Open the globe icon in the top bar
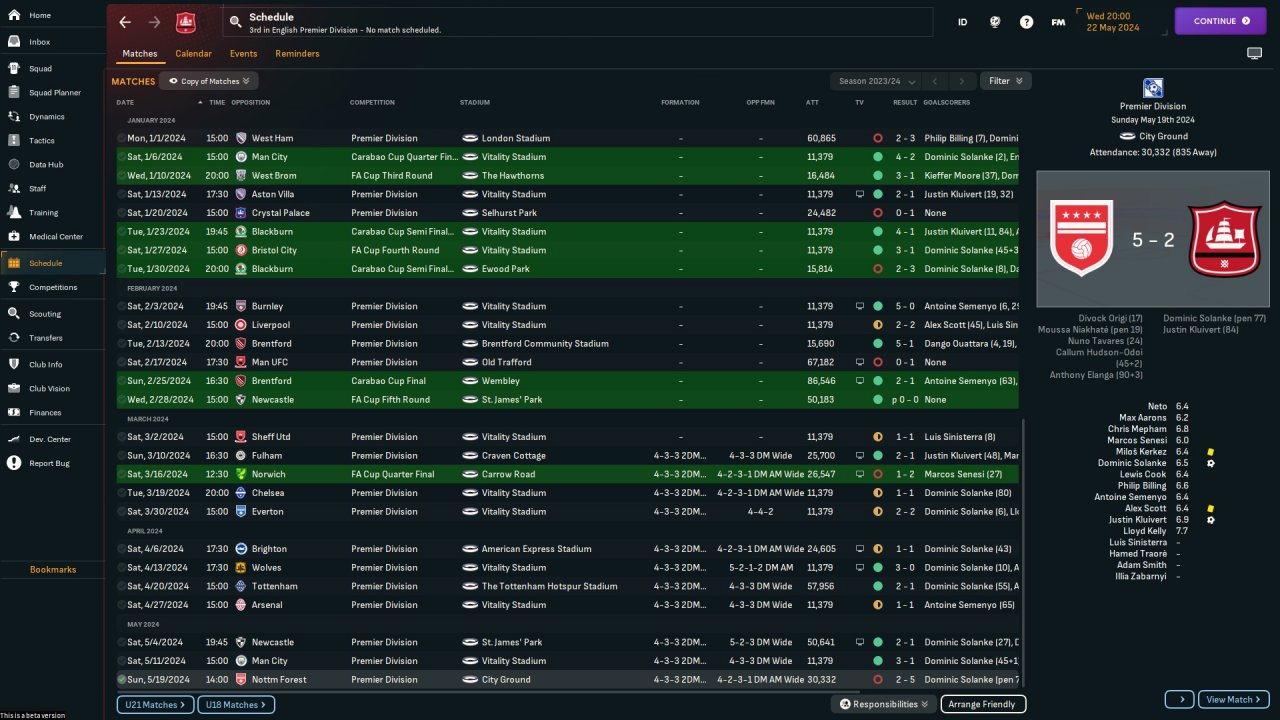1280x720 pixels. 994,22
